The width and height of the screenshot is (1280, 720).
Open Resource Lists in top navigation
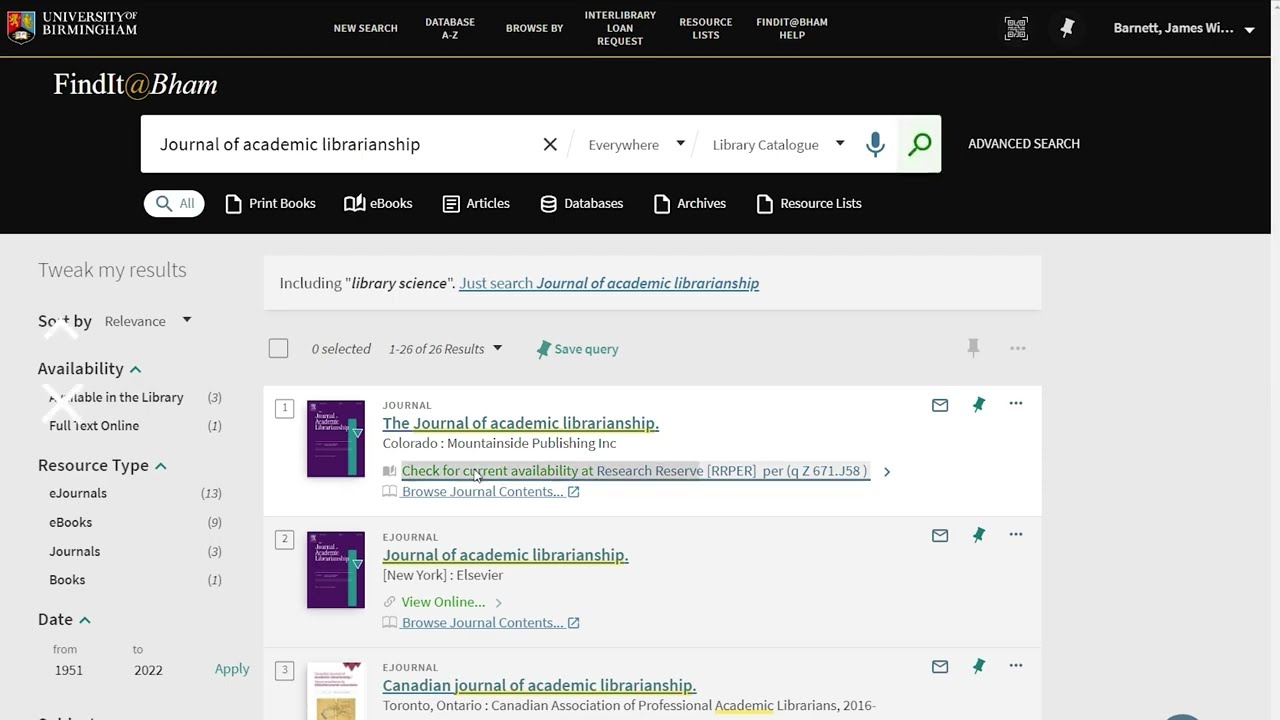point(706,28)
